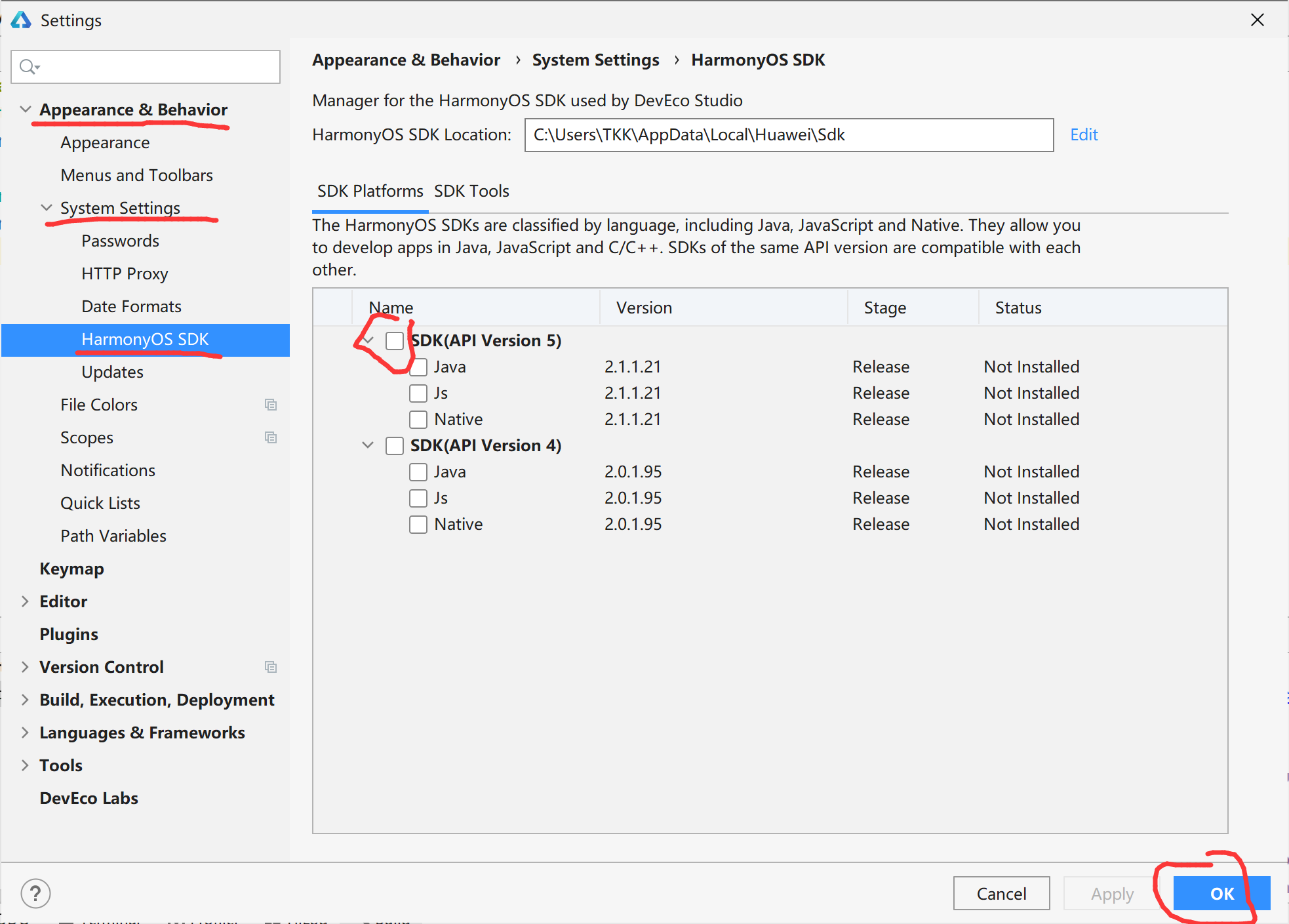Viewport: 1289px width, 924px height.
Task: Click the settings icon beside Version Control
Action: click(271, 667)
